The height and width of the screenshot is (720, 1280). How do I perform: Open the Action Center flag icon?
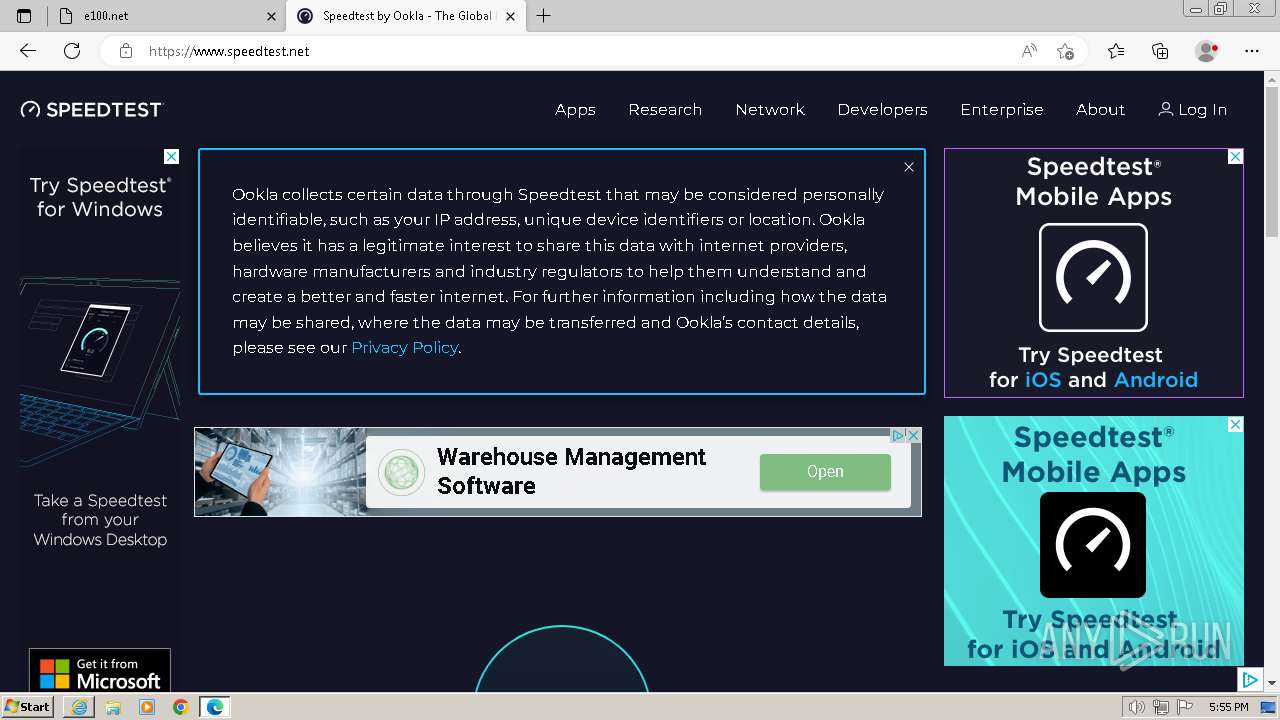[x=1185, y=707]
